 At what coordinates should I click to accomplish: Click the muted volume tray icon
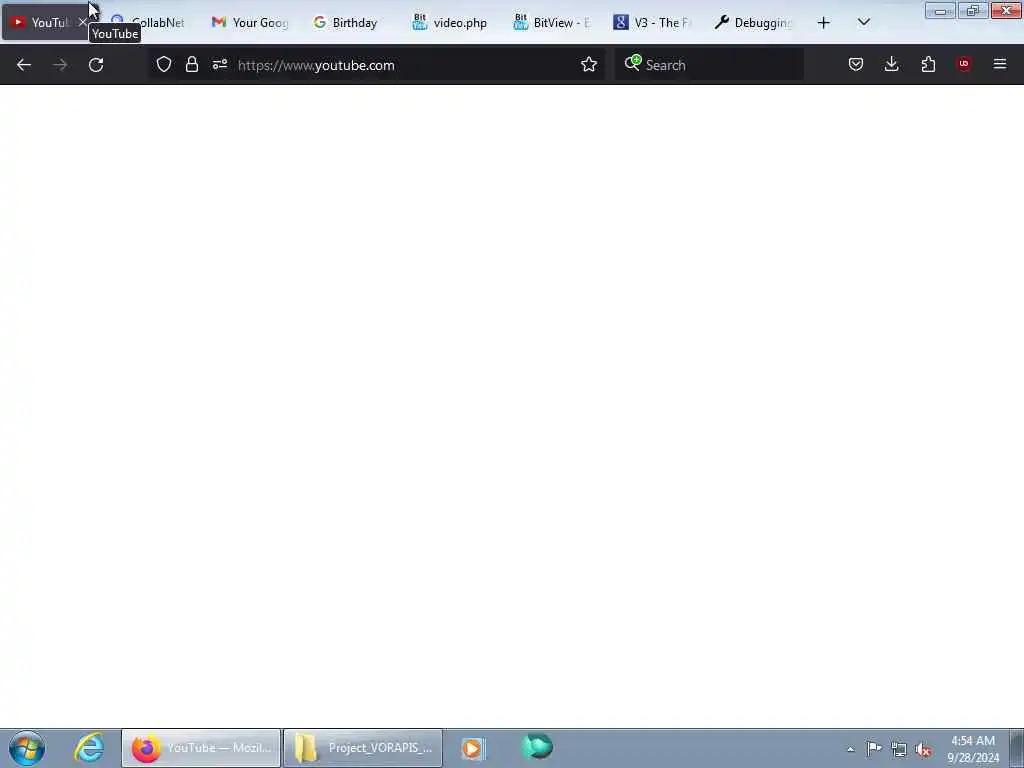923,750
